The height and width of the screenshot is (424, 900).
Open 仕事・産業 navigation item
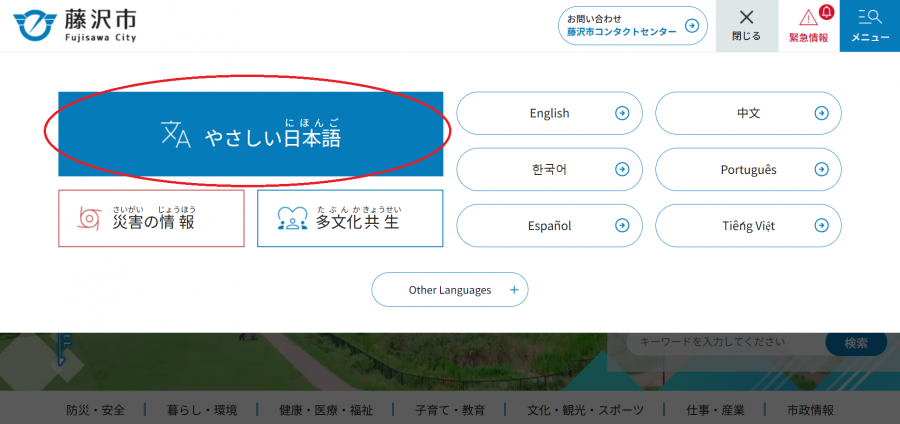tap(715, 410)
